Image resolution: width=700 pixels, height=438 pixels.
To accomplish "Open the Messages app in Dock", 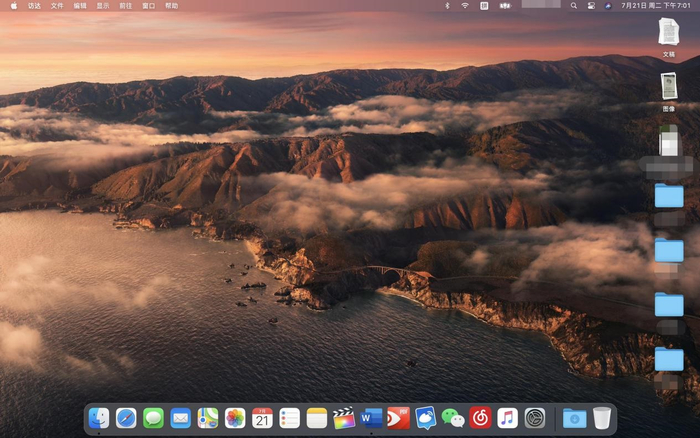I will pyautogui.click(x=153, y=418).
